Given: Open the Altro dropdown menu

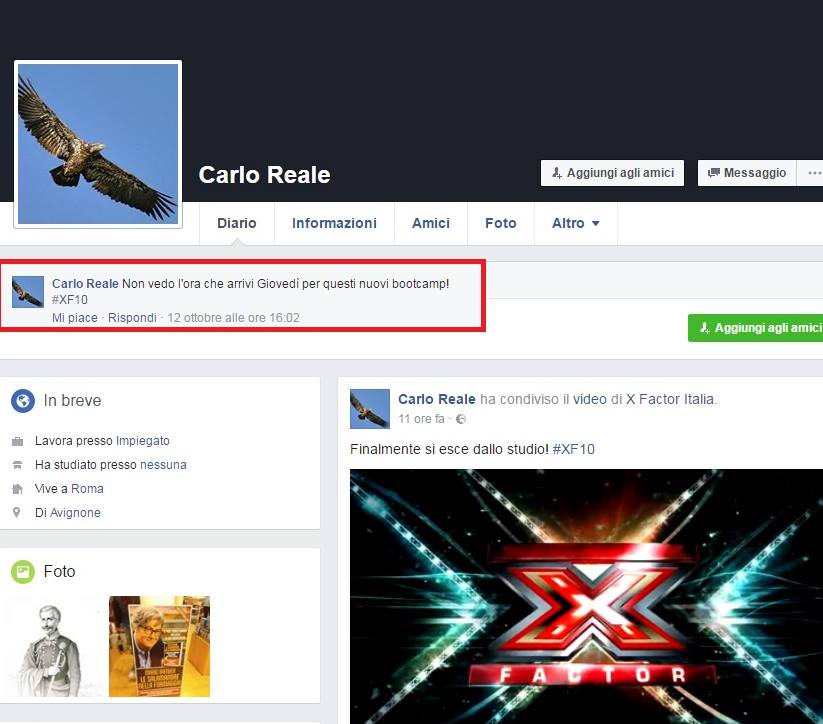Looking at the screenshot, I should click(575, 223).
